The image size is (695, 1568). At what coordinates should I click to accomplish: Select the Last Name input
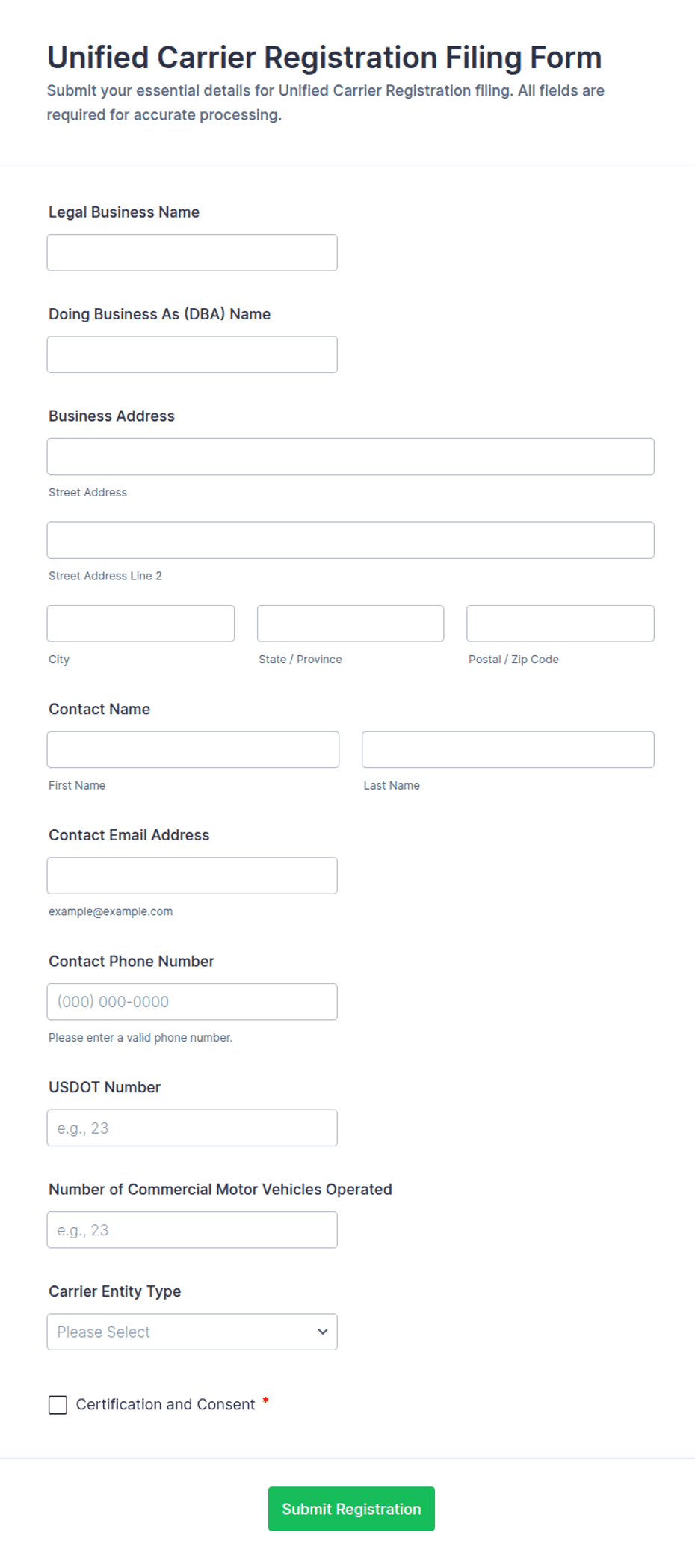[508, 749]
